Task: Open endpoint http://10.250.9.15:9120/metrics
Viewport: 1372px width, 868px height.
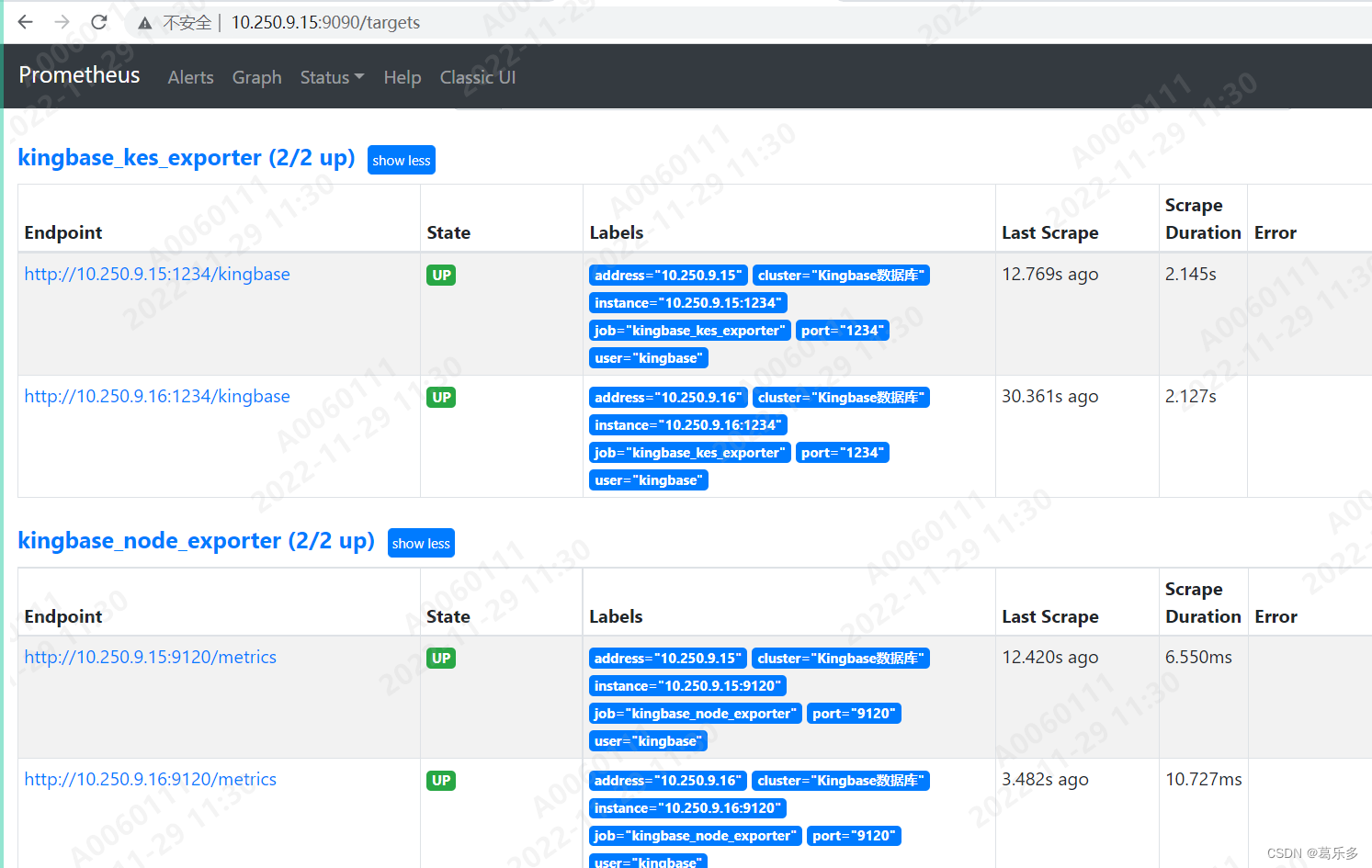Action: pyautogui.click(x=151, y=657)
